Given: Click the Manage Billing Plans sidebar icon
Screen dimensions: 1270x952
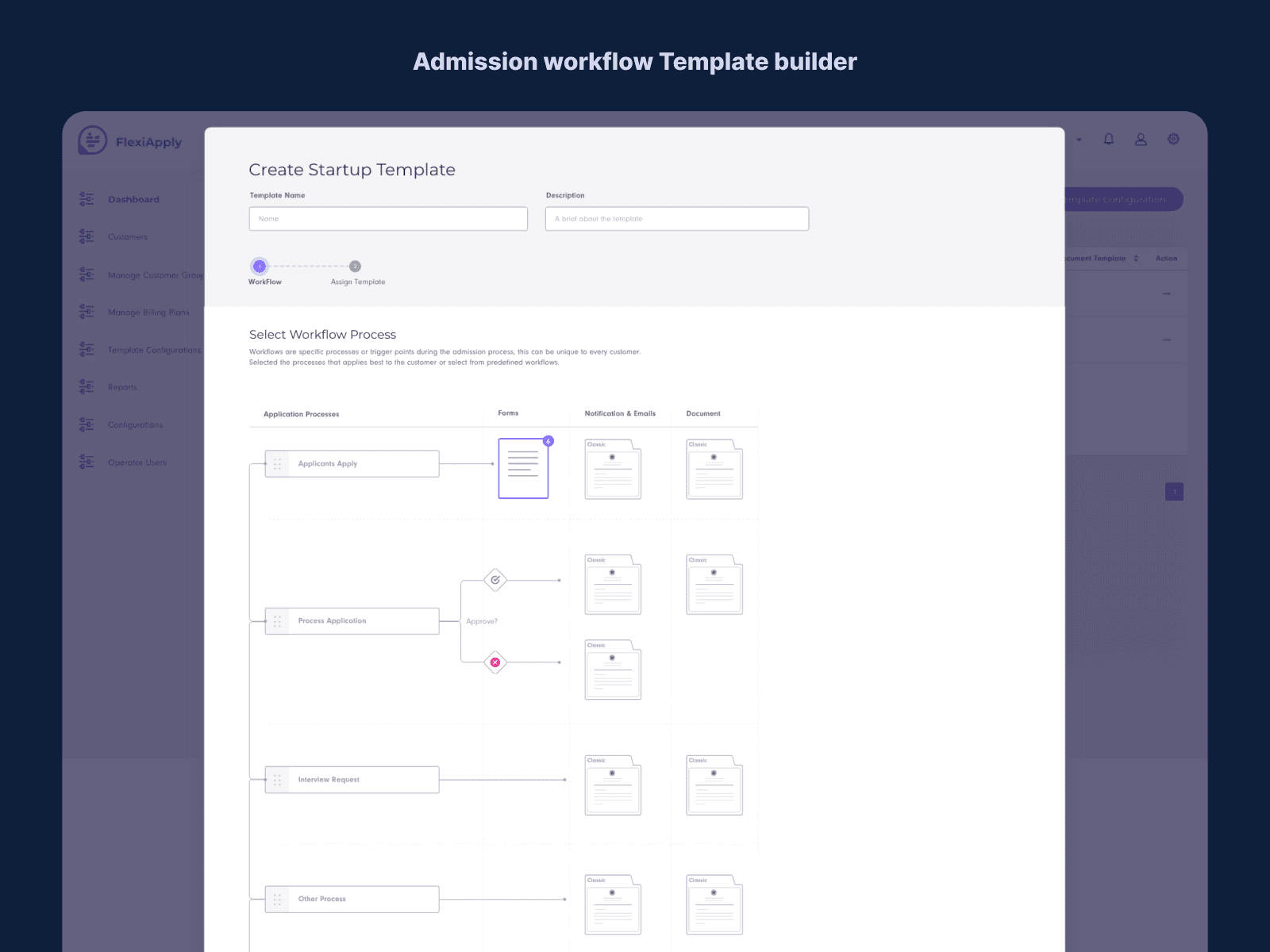Looking at the screenshot, I should (x=87, y=312).
